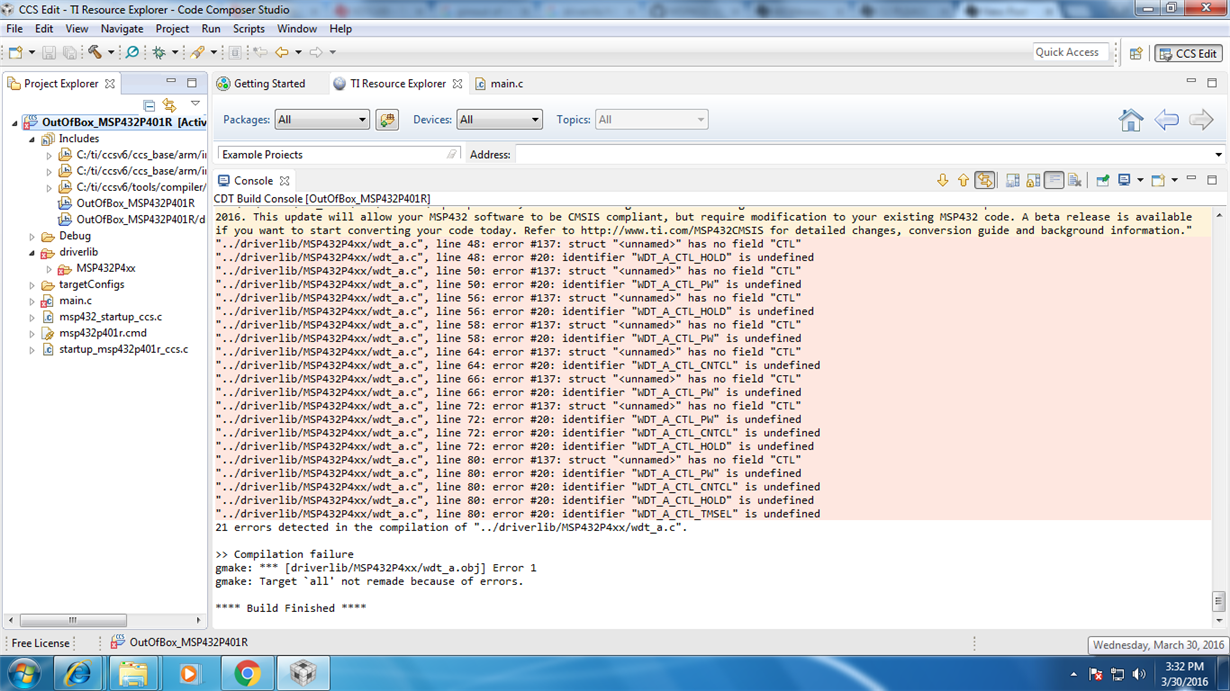1230x691 pixels.
Task: Clear the console output
Action: (x=1075, y=181)
